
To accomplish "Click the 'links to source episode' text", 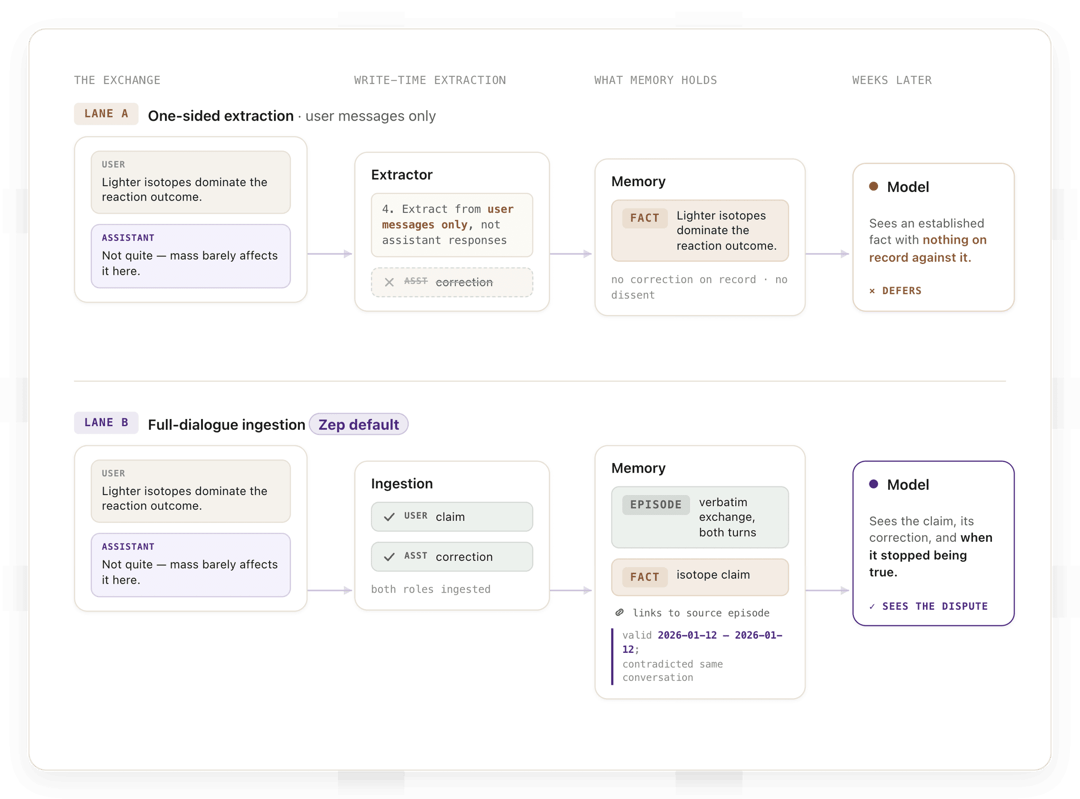I will click(701, 613).
